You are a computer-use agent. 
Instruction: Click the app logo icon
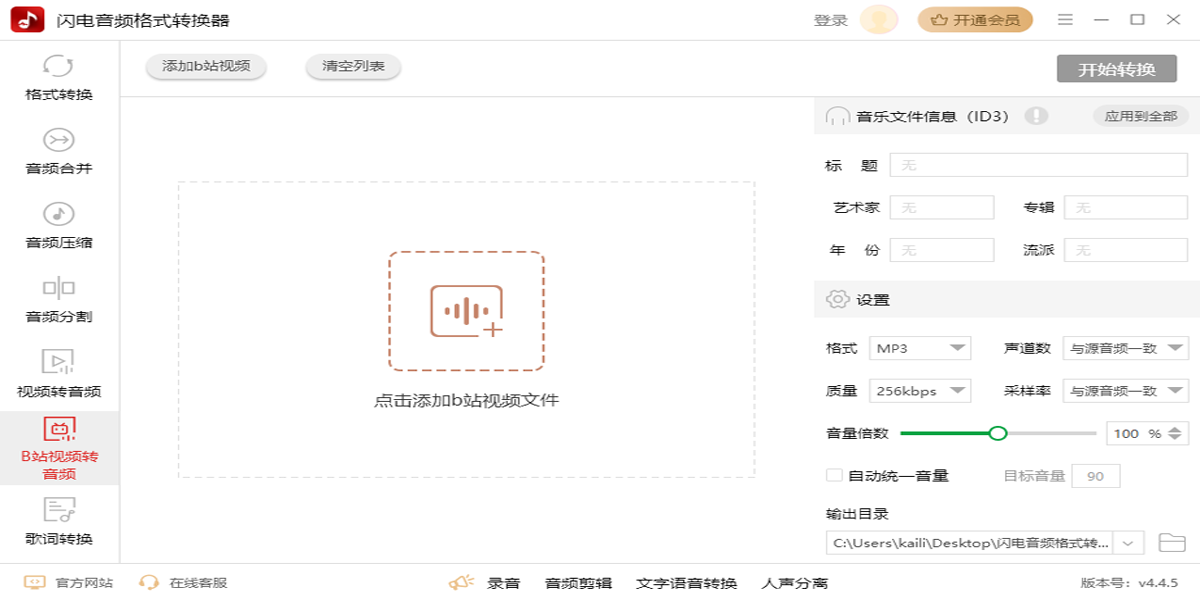click(27, 19)
